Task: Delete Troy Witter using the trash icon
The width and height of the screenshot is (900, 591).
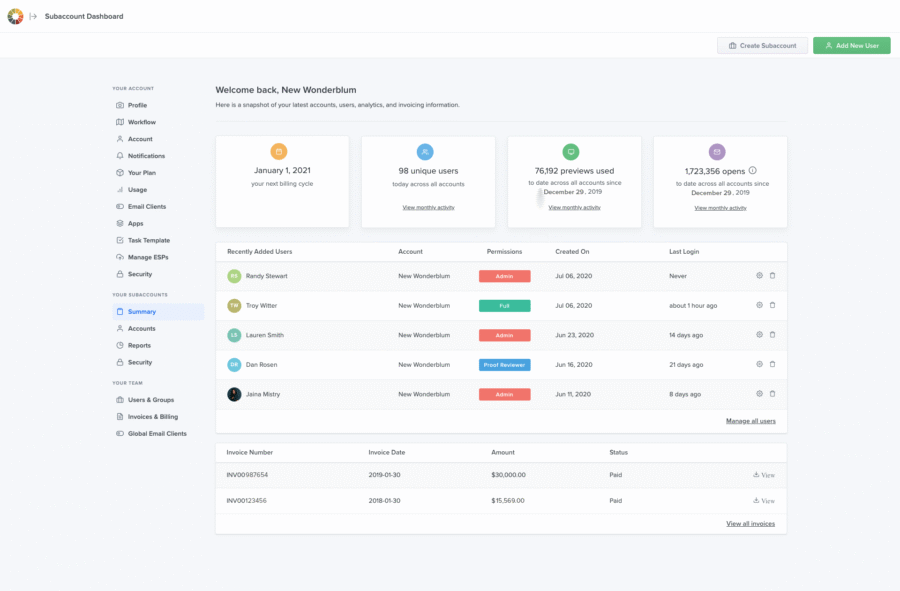Action: 772,305
